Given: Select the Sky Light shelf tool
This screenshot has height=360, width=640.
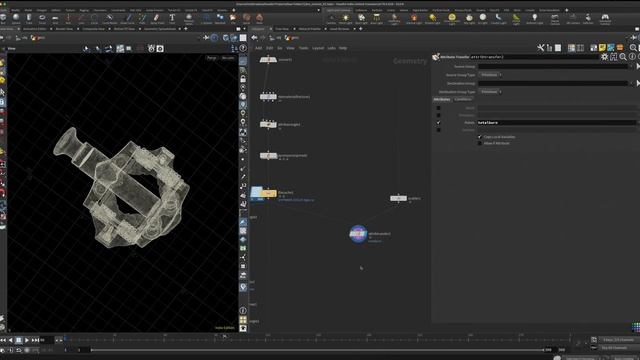Looking at the screenshot, I should [x=469, y=18].
